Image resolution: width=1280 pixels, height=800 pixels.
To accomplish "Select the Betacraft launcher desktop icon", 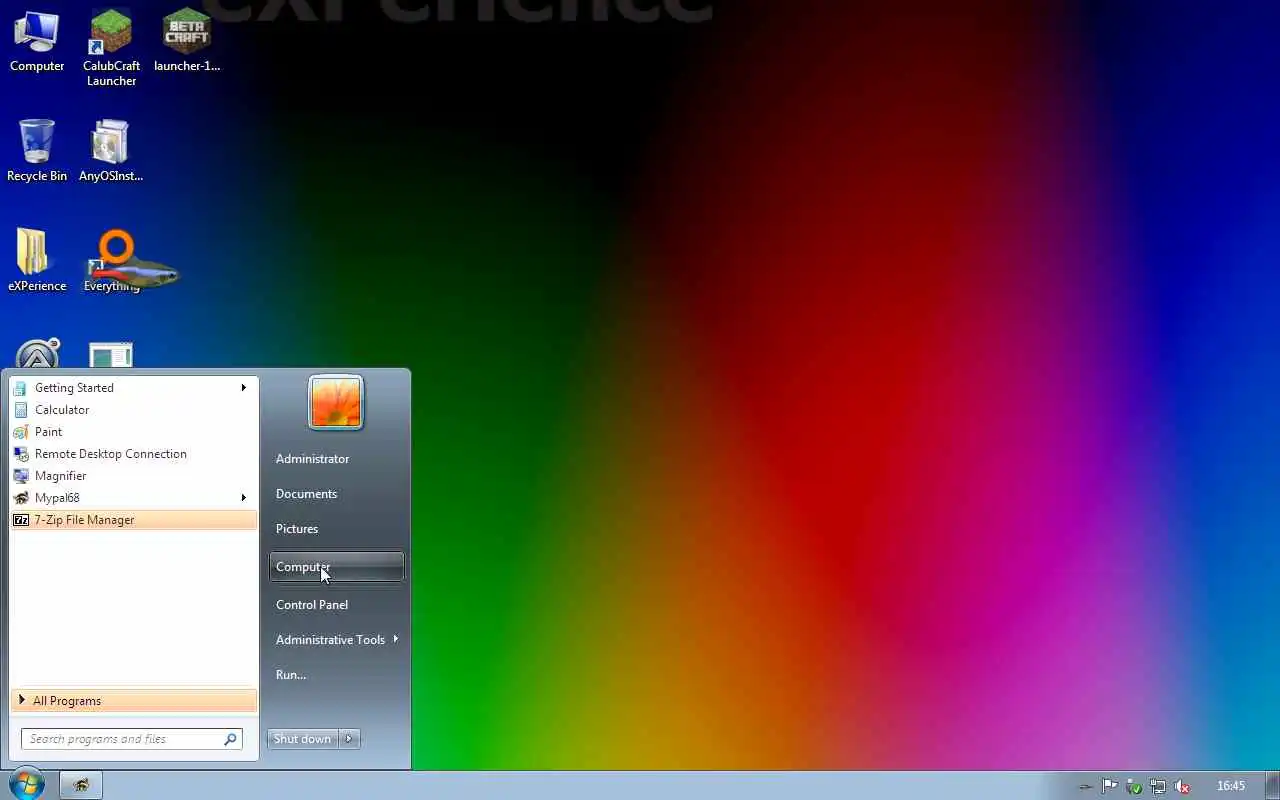I will coord(187,42).
